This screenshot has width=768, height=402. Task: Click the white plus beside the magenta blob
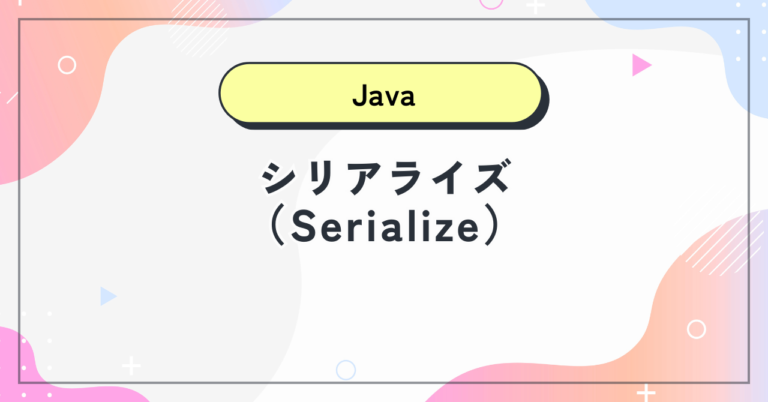(x=131, y=365)
